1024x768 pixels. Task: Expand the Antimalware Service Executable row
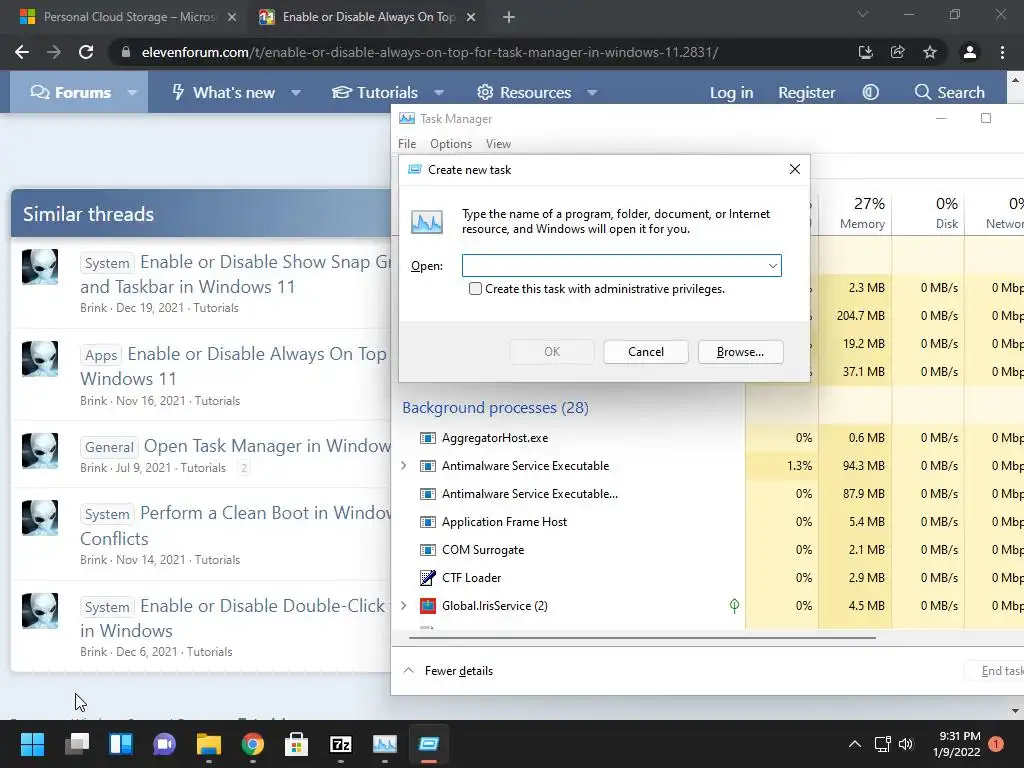404,466
